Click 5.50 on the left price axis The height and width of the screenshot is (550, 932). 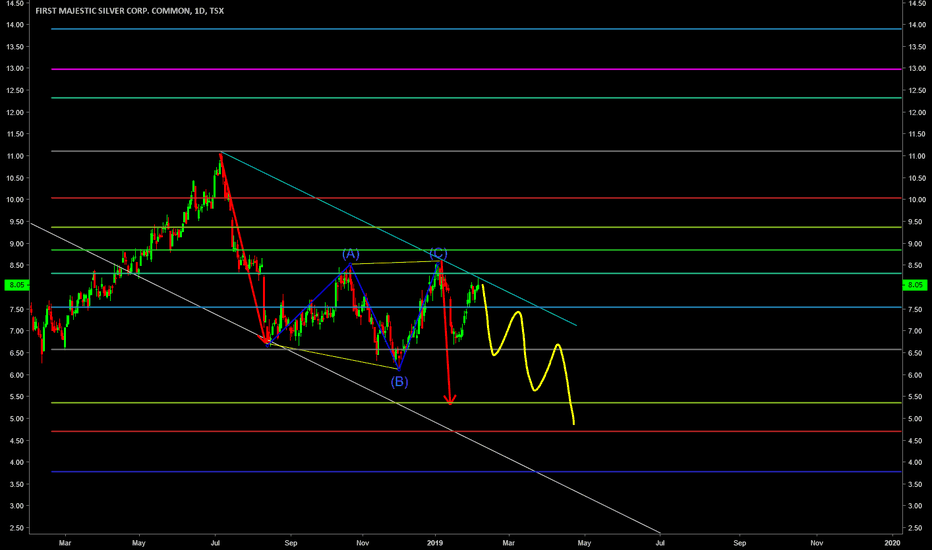(15, 397)
